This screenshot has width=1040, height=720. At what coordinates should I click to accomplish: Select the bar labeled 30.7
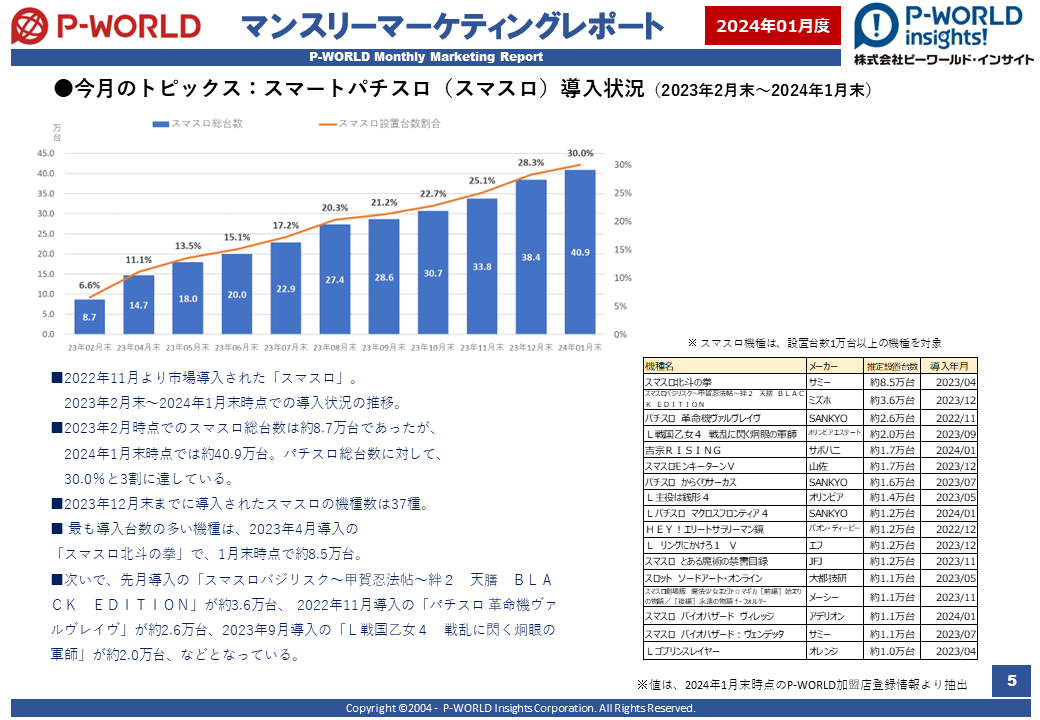point(433,272)
